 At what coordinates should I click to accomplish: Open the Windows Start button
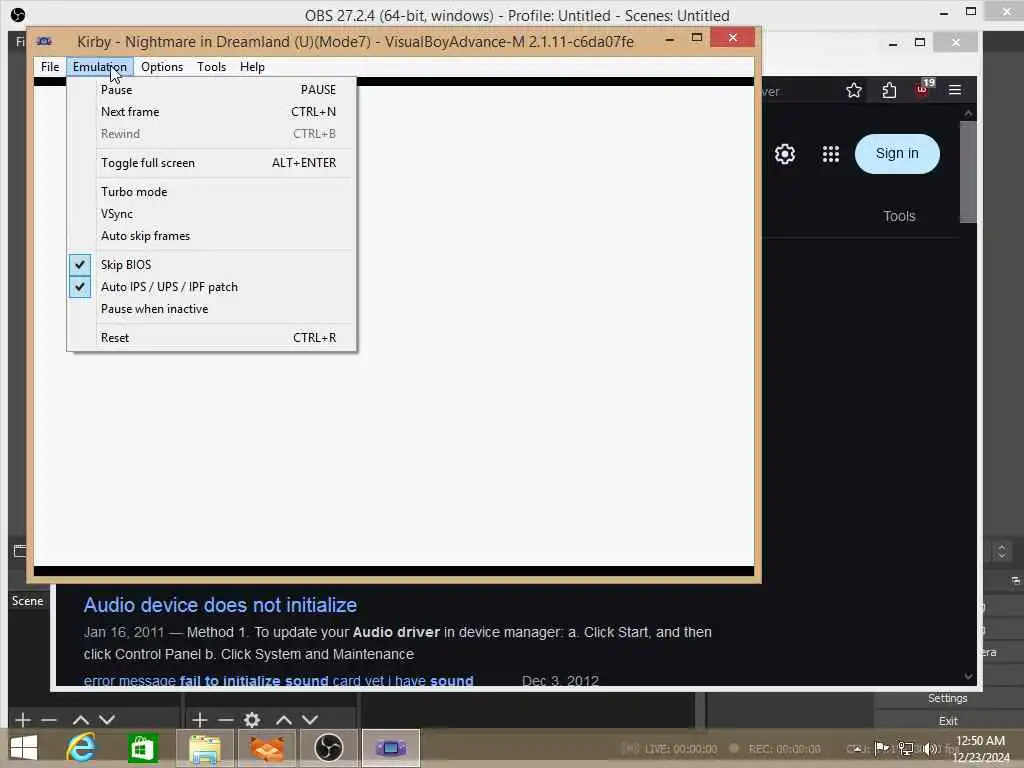coord(24,748)
